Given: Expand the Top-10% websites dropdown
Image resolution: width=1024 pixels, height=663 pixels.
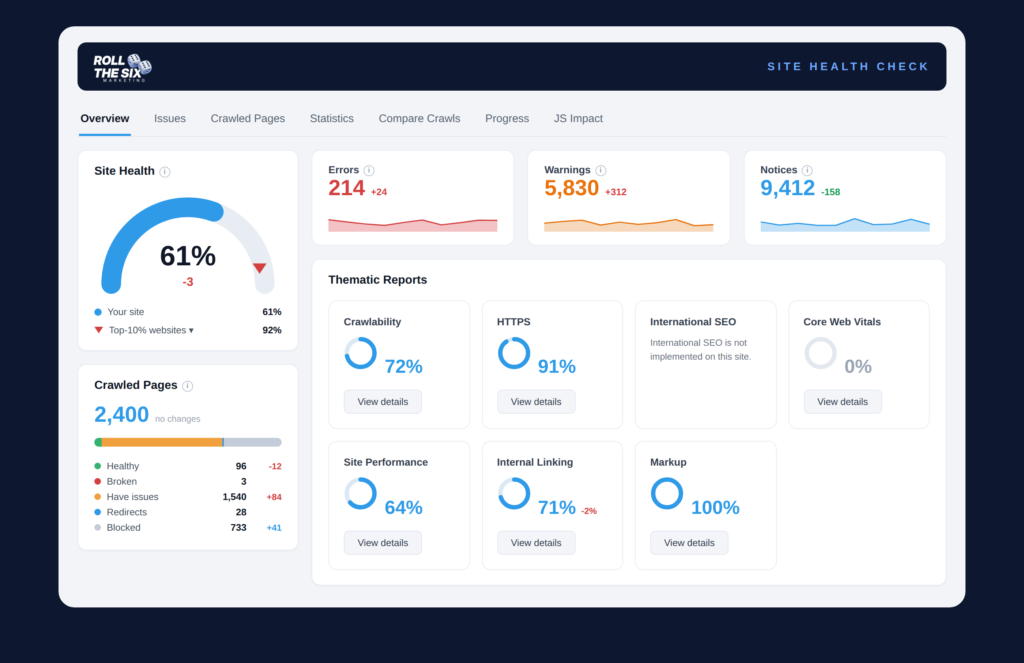Looking at the screenshot, I should pos(151,331).
